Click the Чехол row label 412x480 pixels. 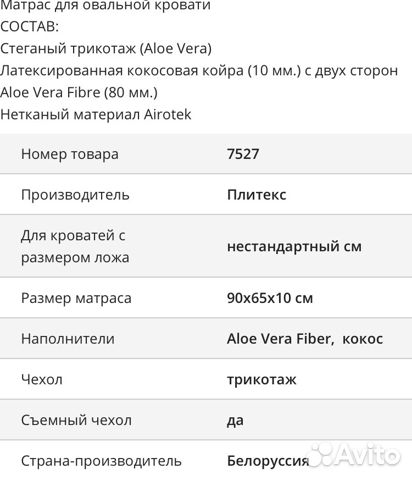[x=42, y=380]
